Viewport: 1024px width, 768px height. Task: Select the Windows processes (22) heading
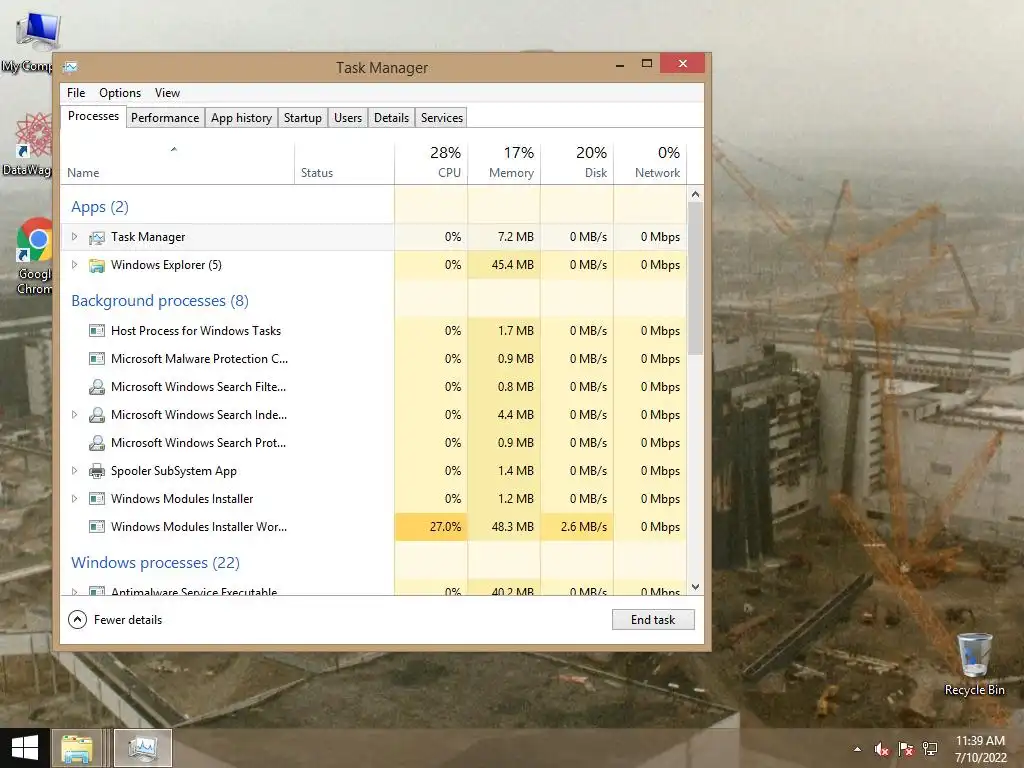pos(155,563)
